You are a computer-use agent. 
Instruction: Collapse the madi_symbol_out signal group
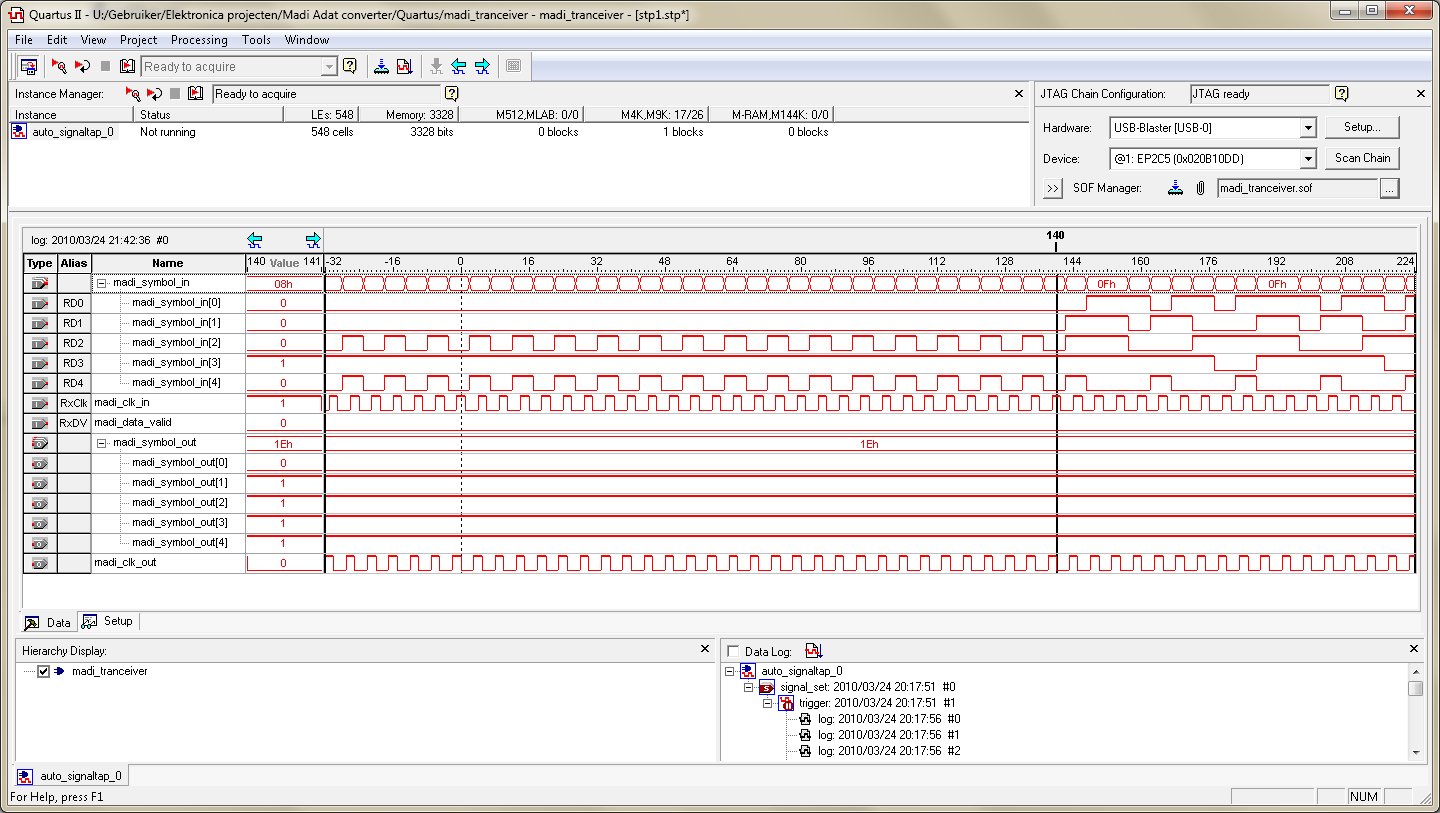click(101, 443)
